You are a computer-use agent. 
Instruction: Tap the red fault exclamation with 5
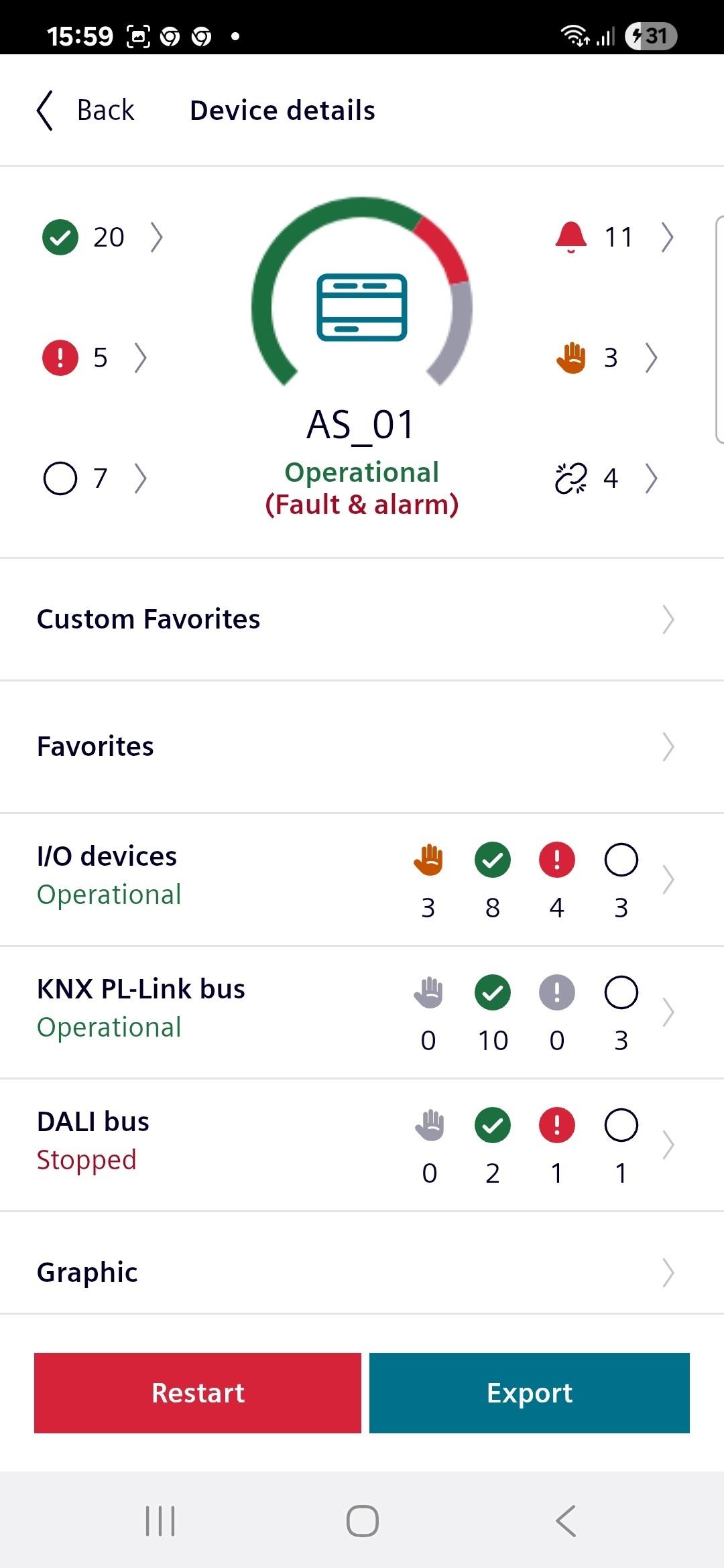click(x=60, y=358)
